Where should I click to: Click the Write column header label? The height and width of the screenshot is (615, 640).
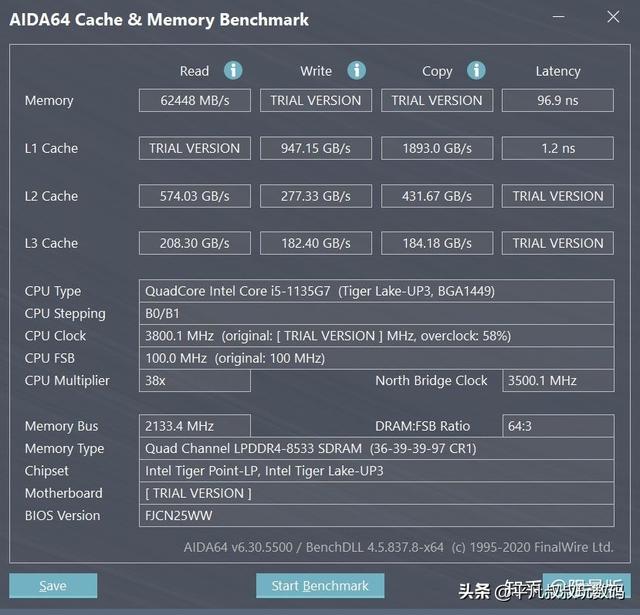click(x=316, y=71)
